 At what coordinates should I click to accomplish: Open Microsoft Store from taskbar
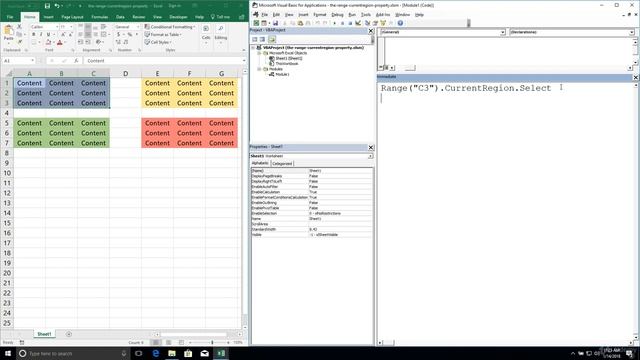[188, 353]
